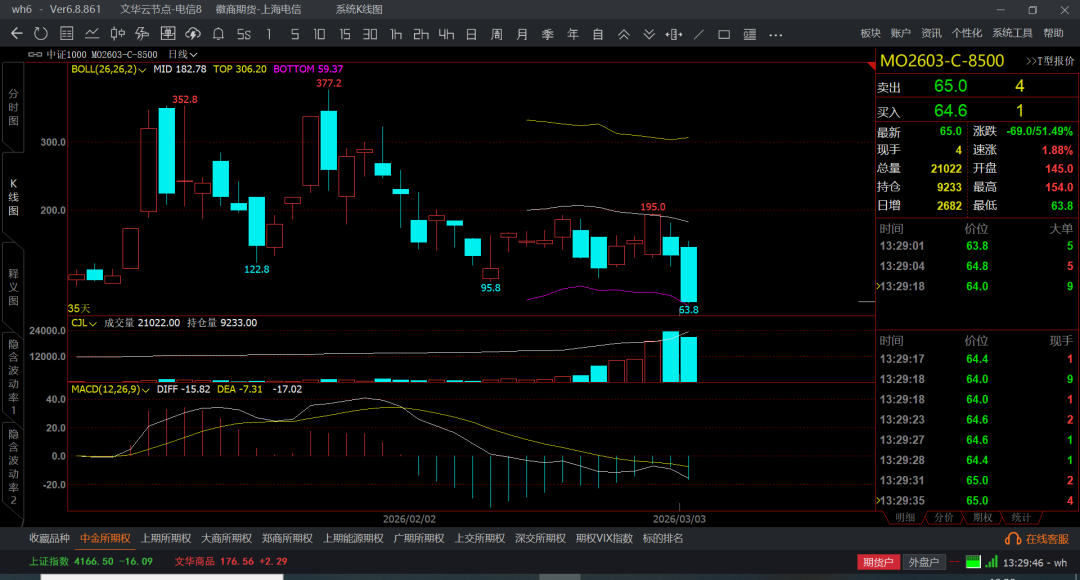Expand the BOLL indicator dropdown

[x=145, y=69]
